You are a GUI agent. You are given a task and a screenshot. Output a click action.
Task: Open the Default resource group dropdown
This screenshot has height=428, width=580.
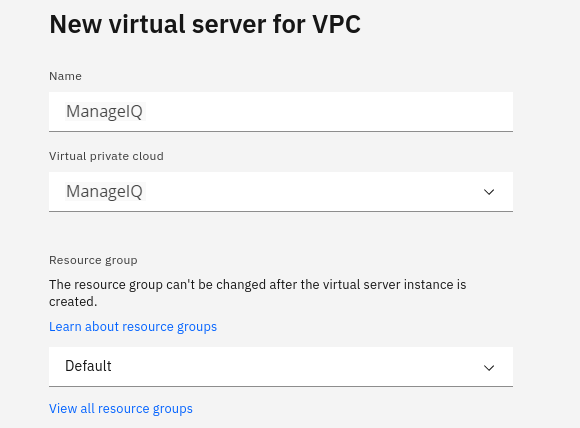tap(281, 367)
